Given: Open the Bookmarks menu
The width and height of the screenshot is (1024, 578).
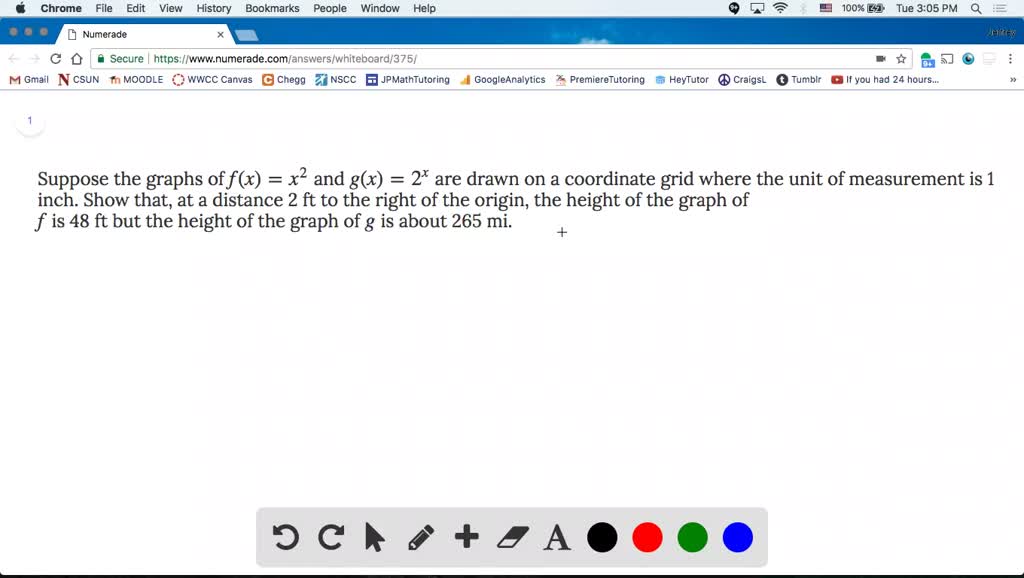Looking at the screenshot, I should coord(272,8).
